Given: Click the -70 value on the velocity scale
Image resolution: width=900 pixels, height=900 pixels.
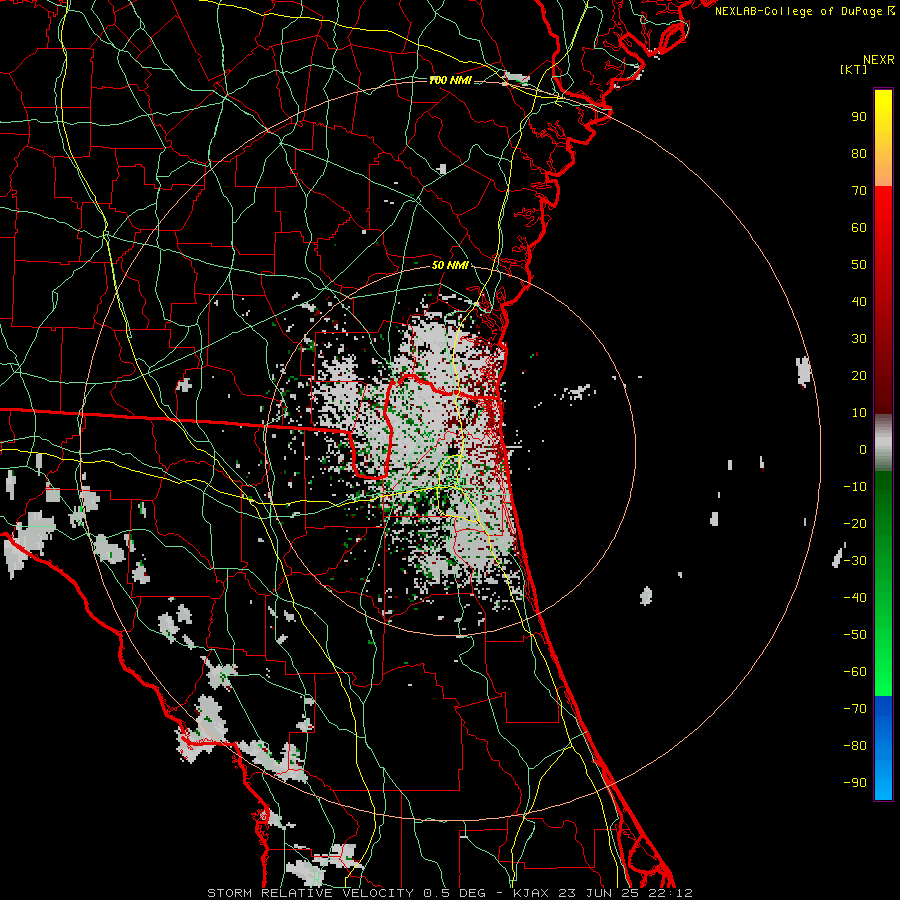Looking at the screenshot, I should click(855, 709).
